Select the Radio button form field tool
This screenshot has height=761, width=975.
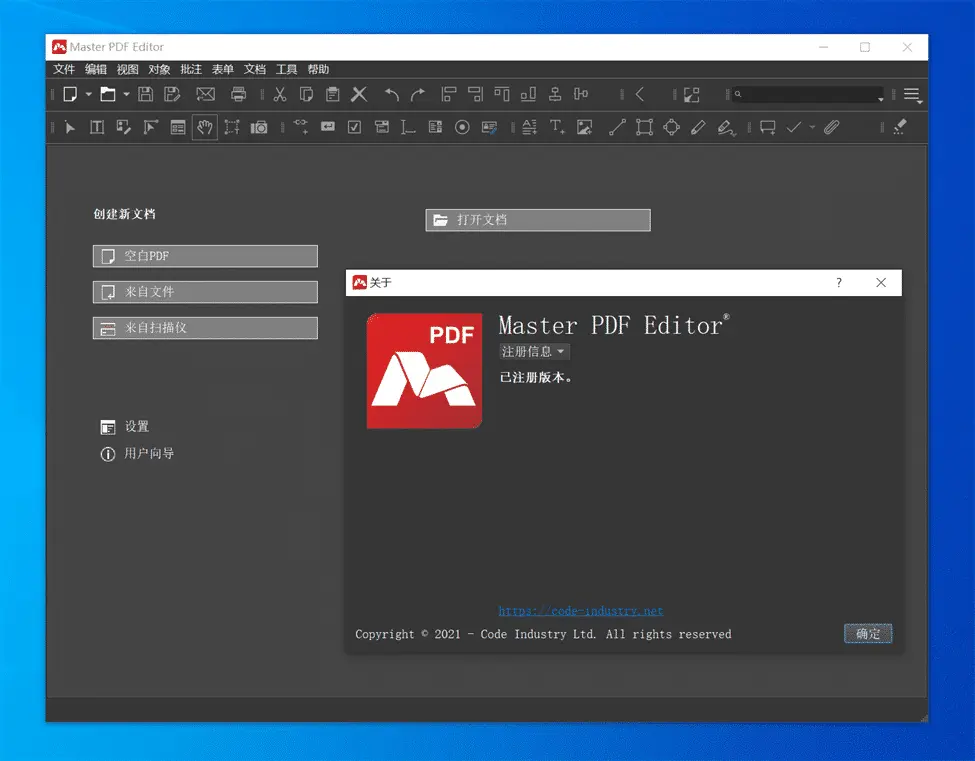tap(462, 127)
